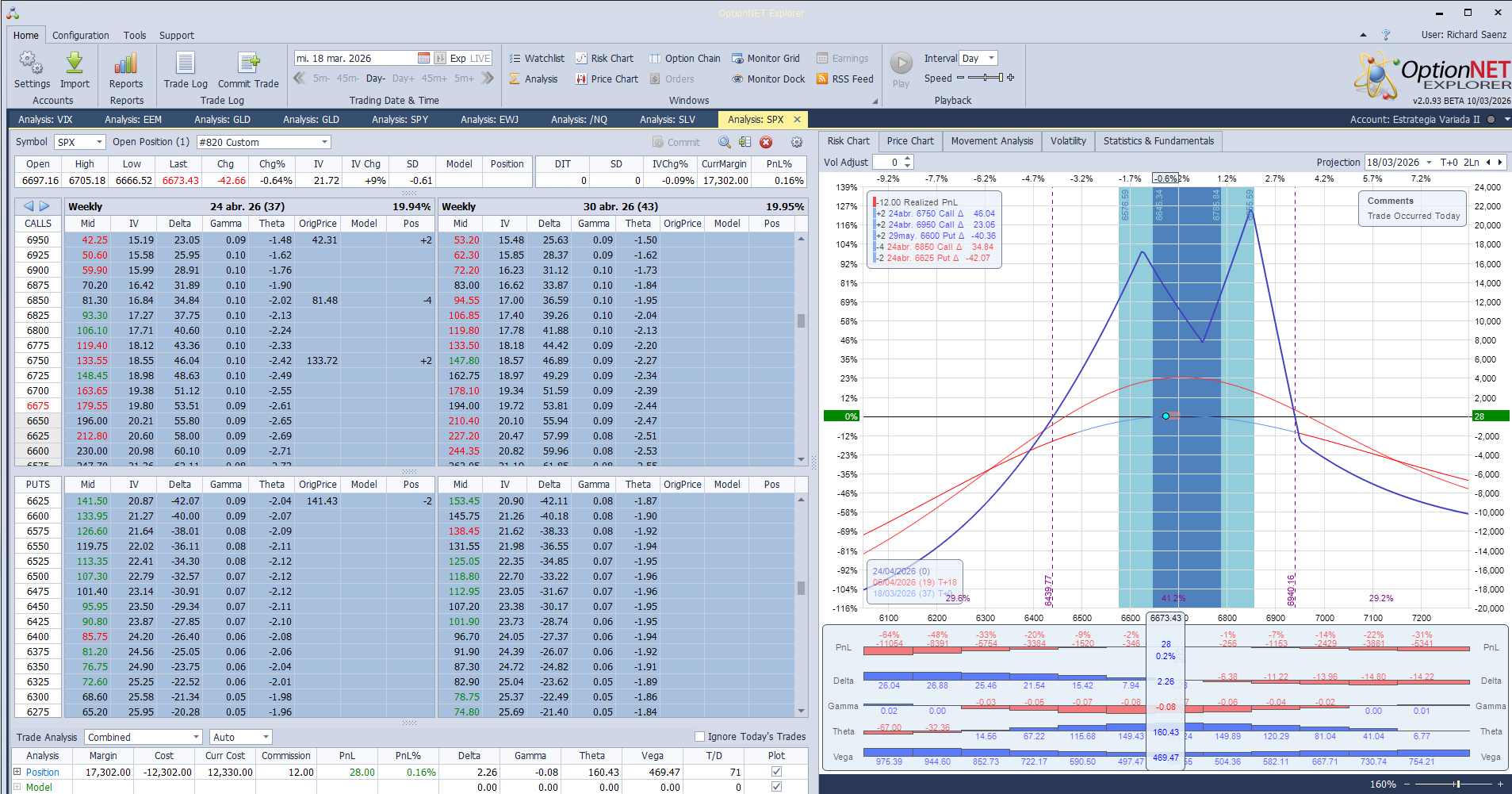
Task: Close the Analysis: SPX tab
Action: [x=797, y=119]
